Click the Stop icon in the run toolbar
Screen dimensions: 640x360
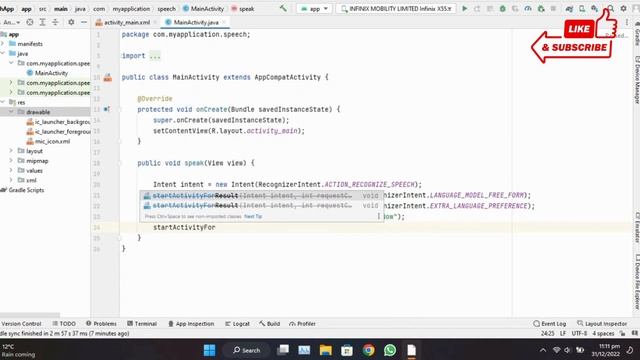tap(553, 8)
